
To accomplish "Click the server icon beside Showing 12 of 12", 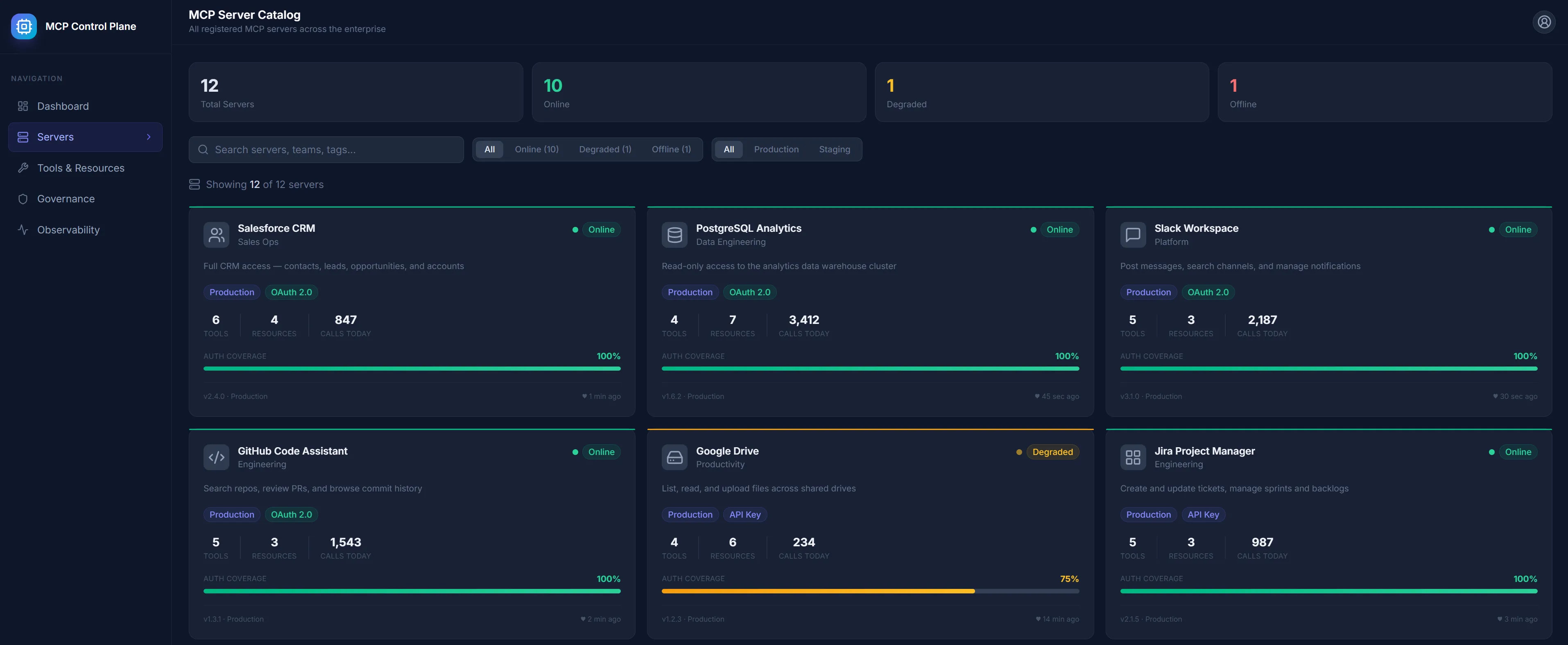I will (x=194, y=184).
